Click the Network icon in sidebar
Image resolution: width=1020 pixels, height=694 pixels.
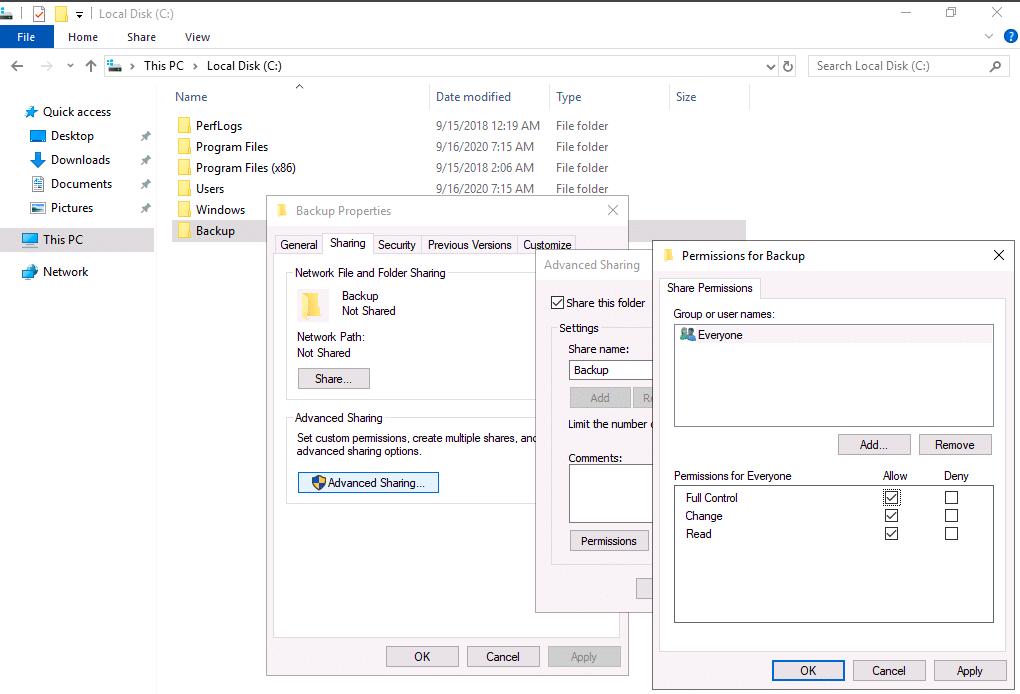point(30,272)
